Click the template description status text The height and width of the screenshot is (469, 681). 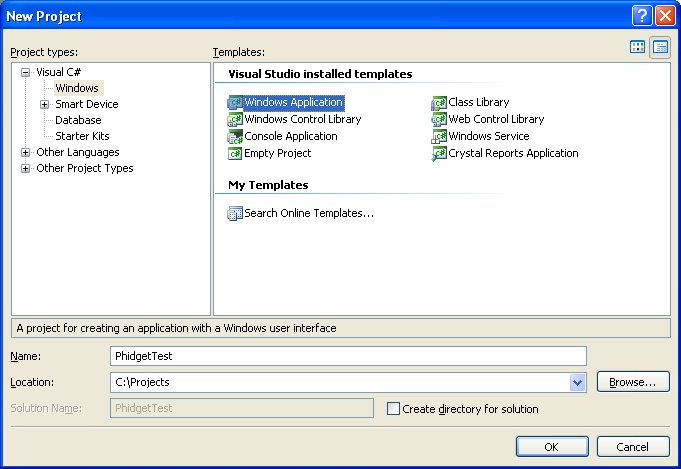(176, 328)
